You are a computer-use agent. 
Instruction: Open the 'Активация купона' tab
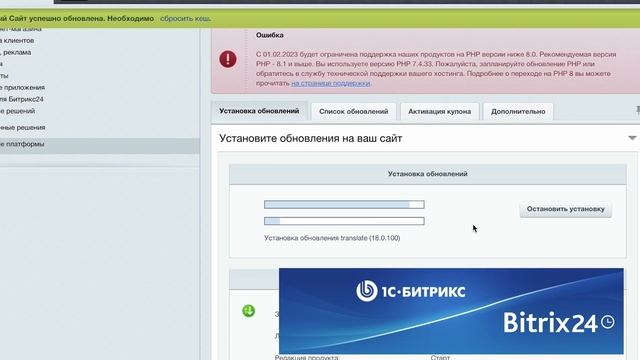(440, 111)
